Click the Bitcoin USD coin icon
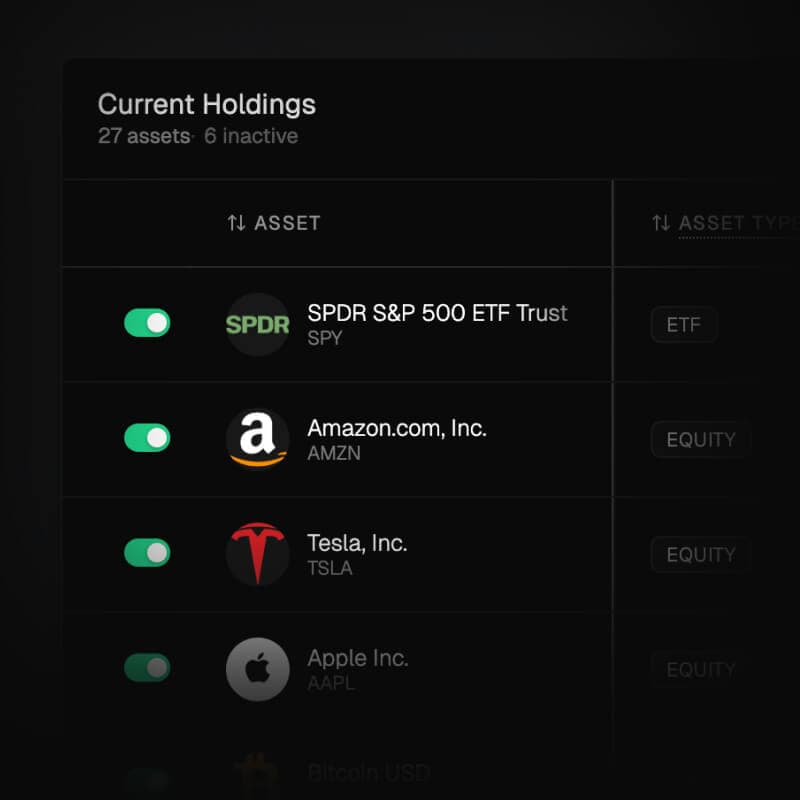This screenshot has width=800, height=800. click(257, 773)
